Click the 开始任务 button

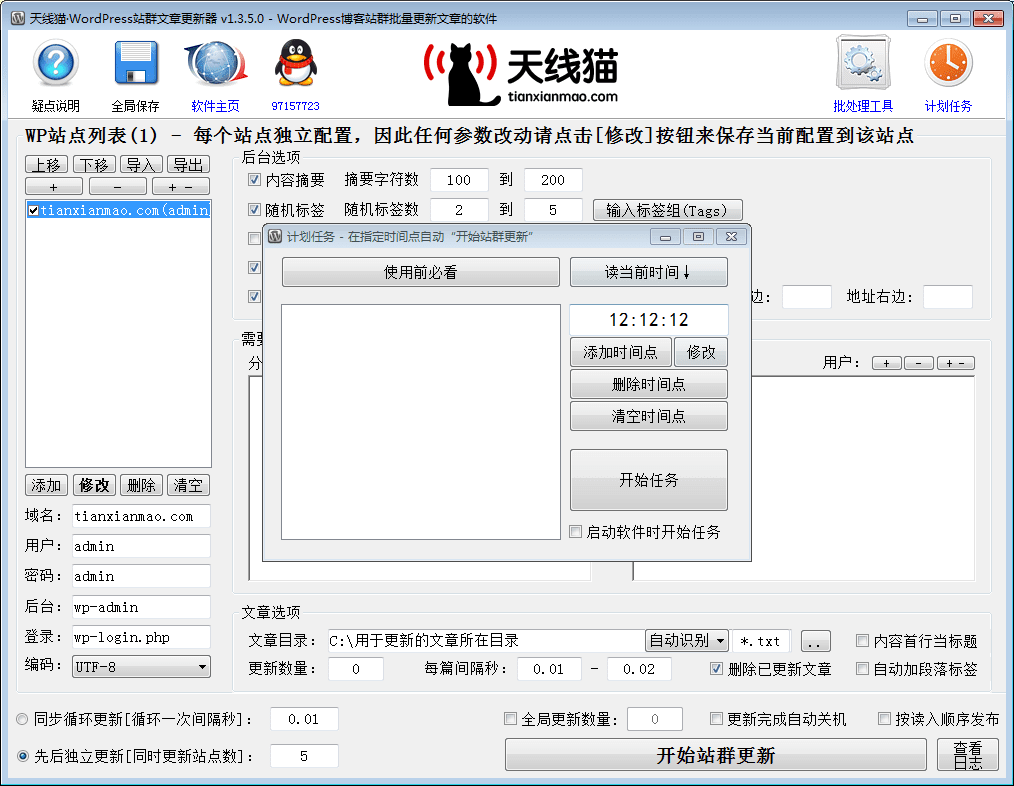[x=649, y=480]
